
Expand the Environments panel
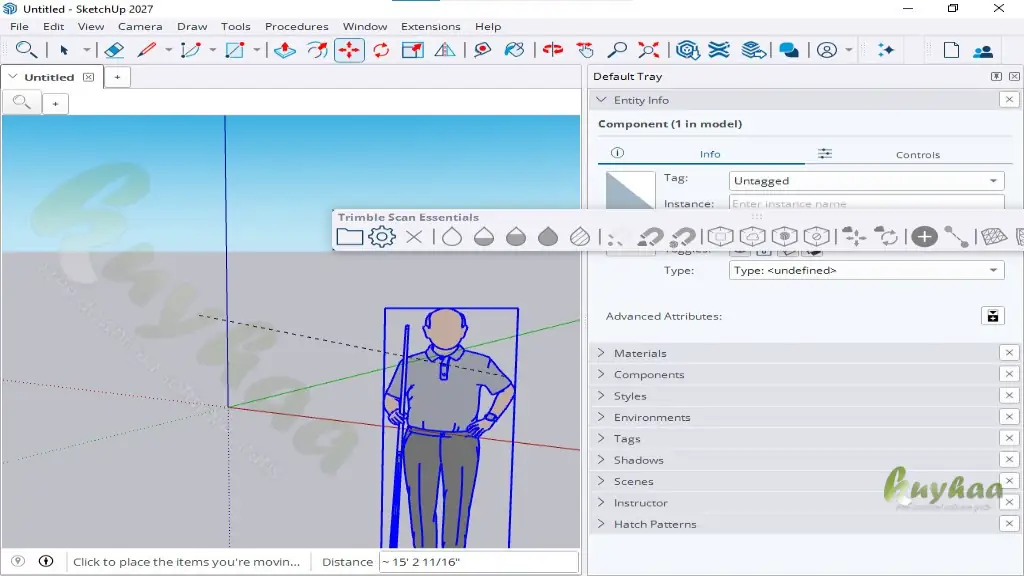(601, 417)
